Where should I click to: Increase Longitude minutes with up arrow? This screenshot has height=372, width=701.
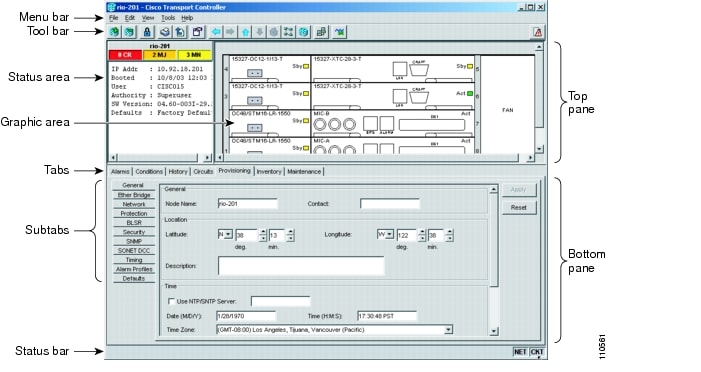tap(449, 232)
